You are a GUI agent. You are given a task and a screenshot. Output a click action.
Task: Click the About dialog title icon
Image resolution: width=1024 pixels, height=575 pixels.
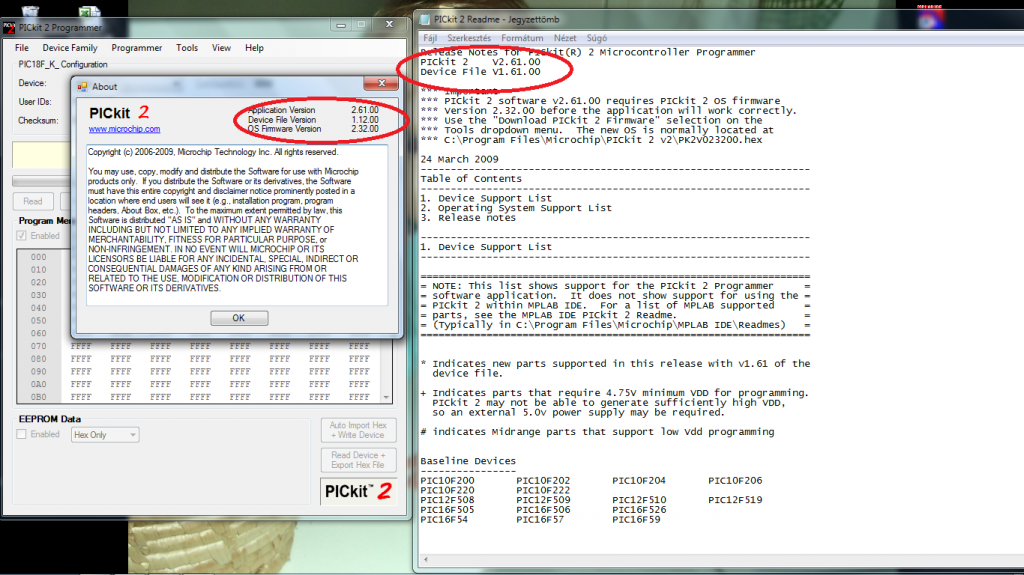[82, 86]
